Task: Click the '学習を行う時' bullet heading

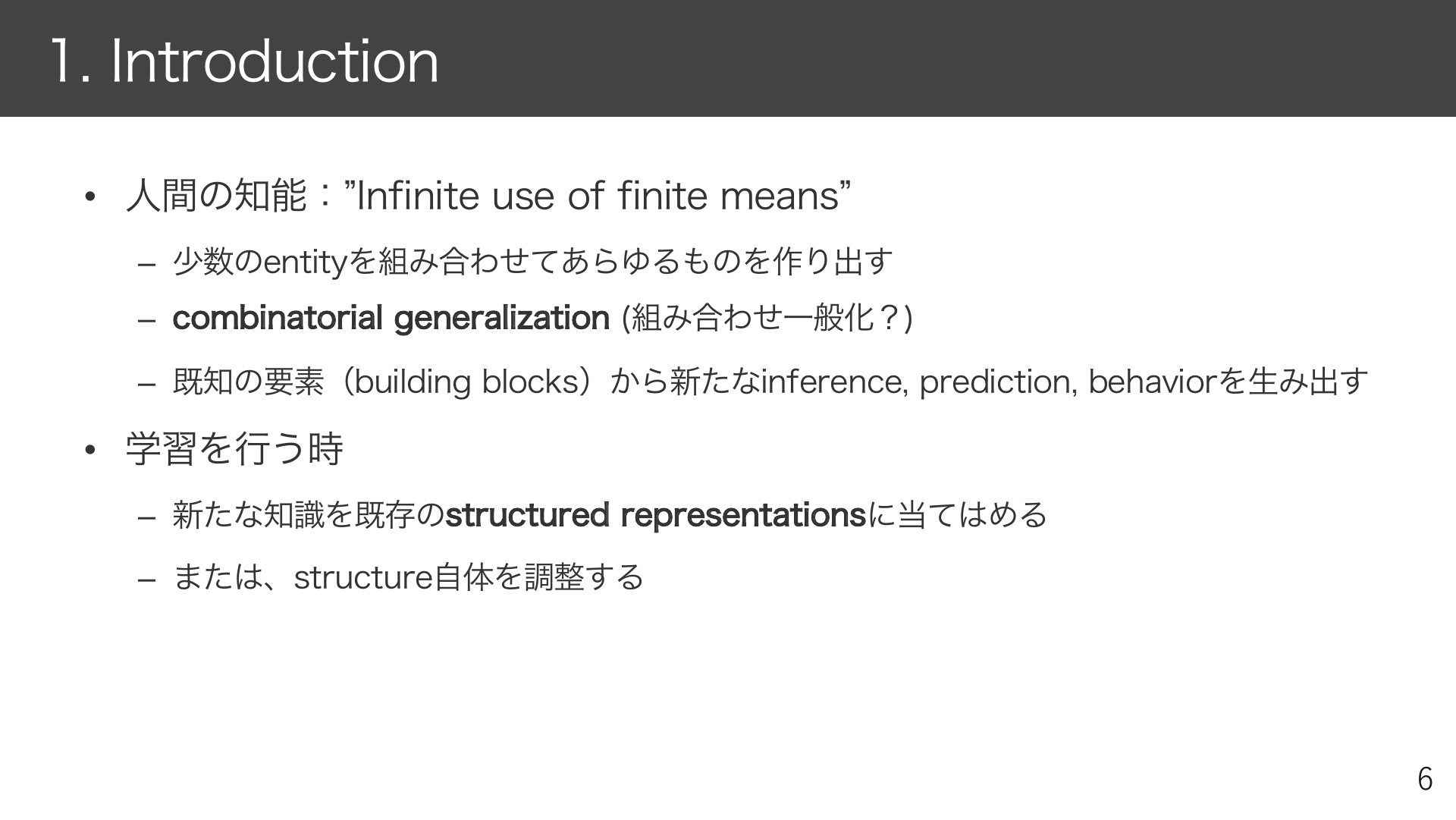Action: 234,448
